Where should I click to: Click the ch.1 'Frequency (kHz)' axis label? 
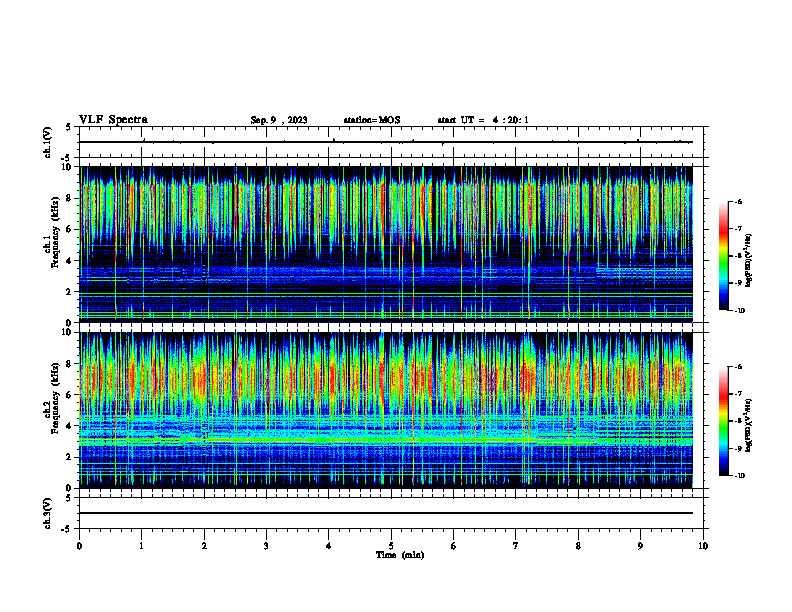click(55, 233)
